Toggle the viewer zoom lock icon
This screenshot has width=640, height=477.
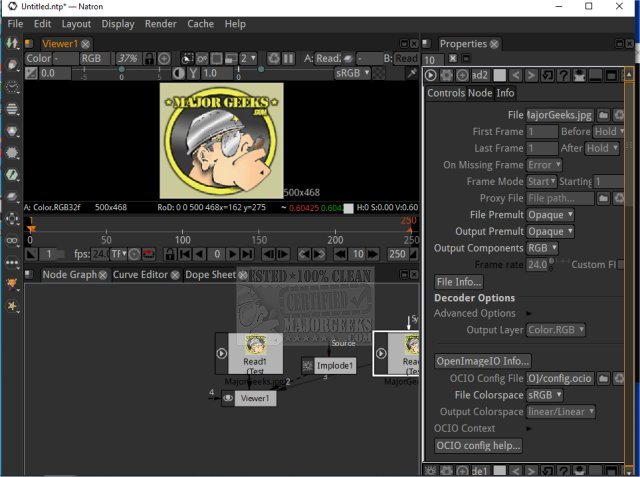pos(149,59)
